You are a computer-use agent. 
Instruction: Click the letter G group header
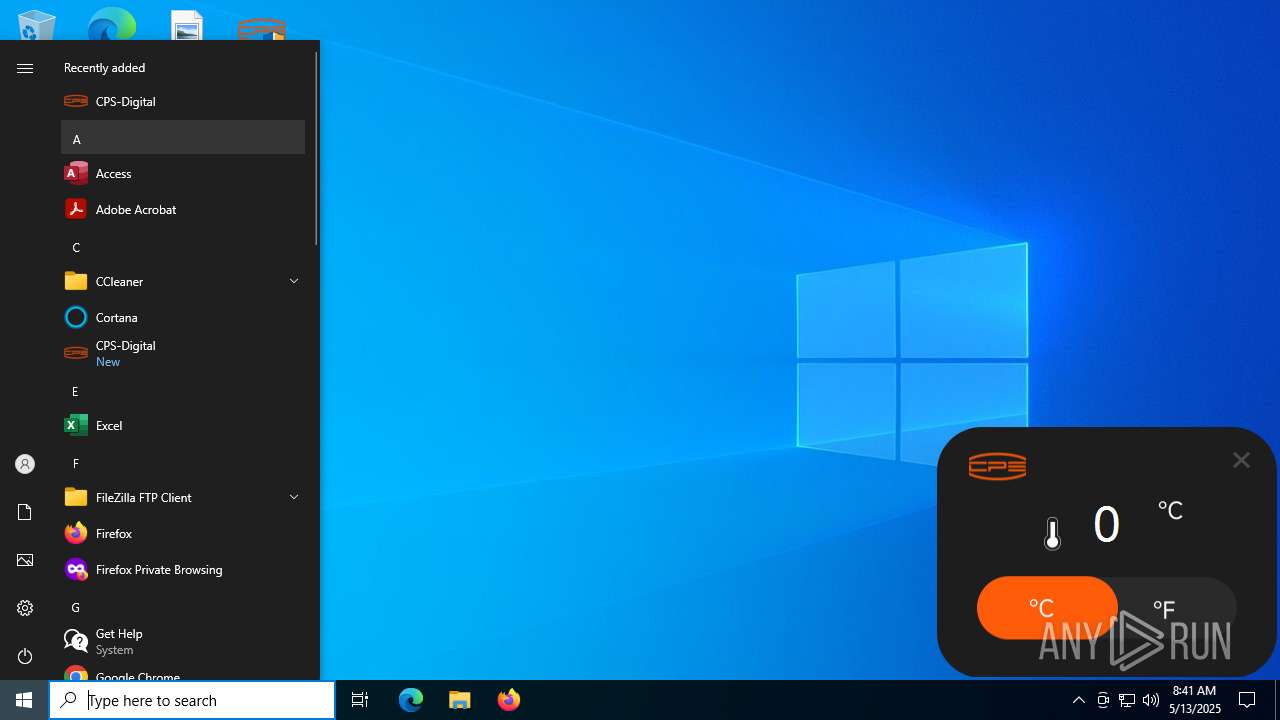[183, 606]
